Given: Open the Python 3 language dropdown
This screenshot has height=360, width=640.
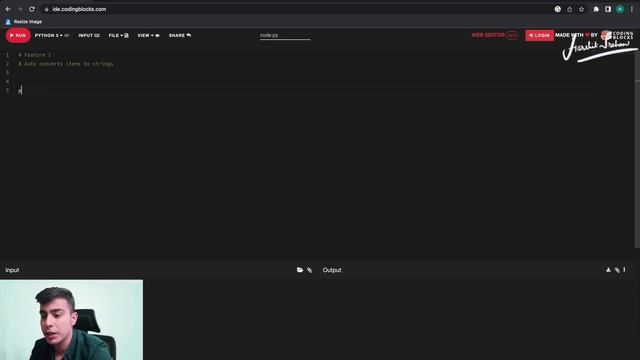Looking at the screenshot, I should (51, 36).
